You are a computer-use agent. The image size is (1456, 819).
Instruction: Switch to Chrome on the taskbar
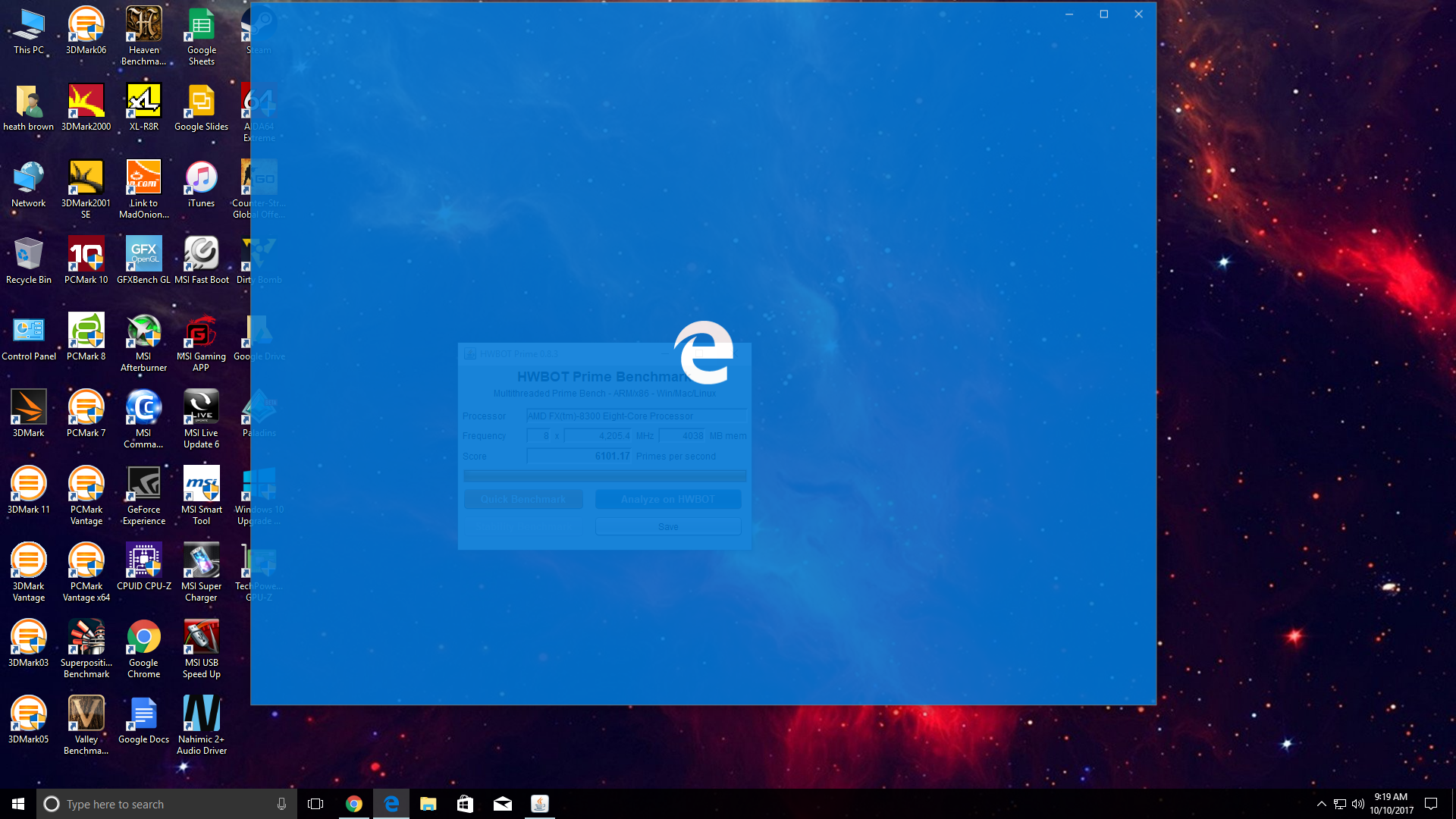(353, 804)
